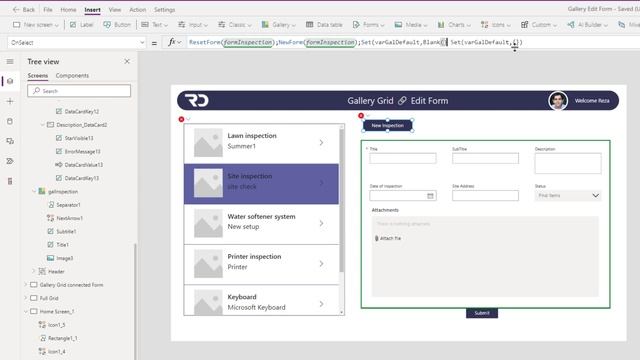Click the fx formula button
The image size is (640, 360).
[174, 42]
